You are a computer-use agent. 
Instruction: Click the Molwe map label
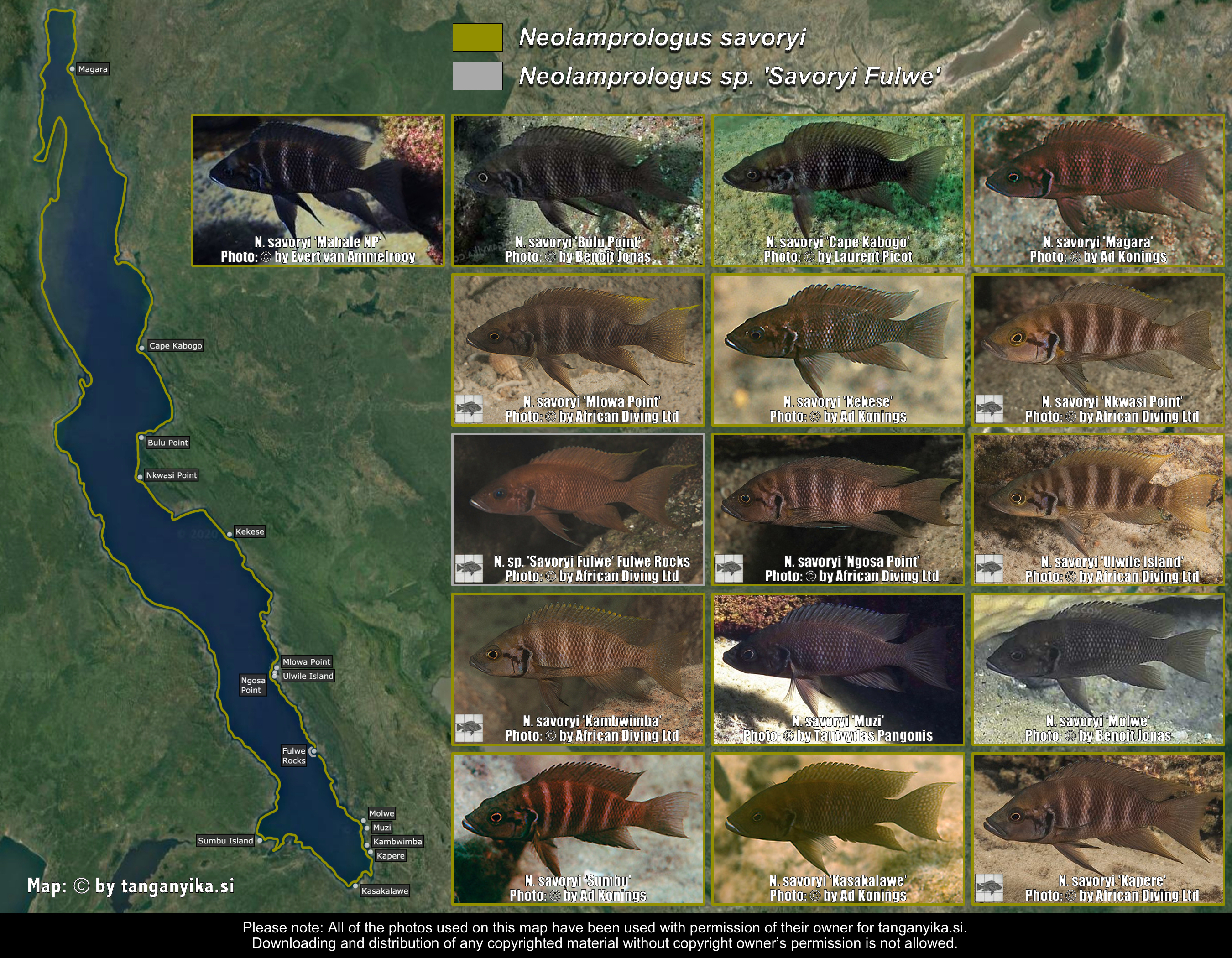coord(382,813)
